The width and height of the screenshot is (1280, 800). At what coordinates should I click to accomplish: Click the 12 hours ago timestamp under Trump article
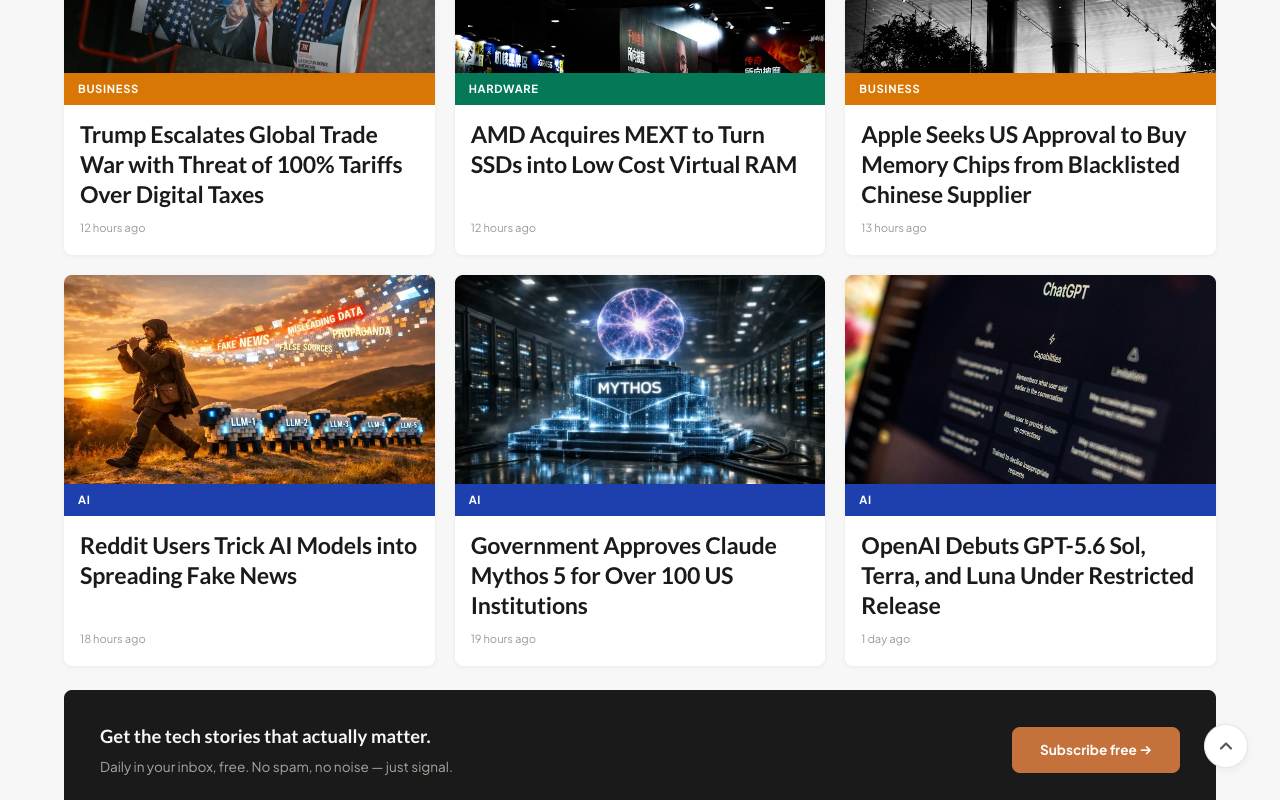click(x=113, y=228)
